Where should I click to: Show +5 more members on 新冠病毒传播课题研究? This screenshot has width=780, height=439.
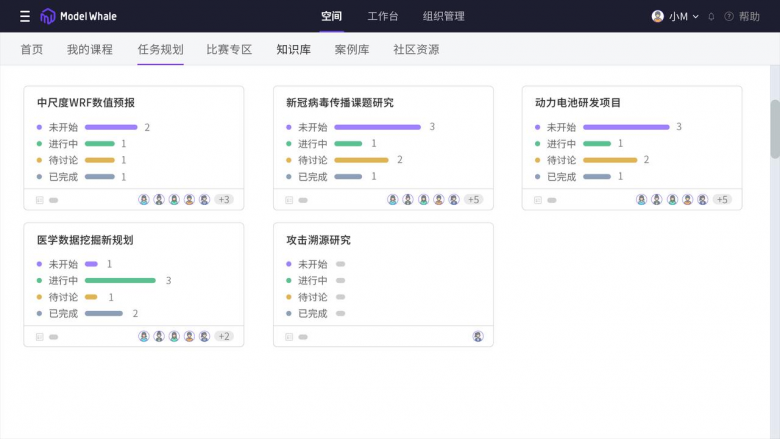point(472,200)
